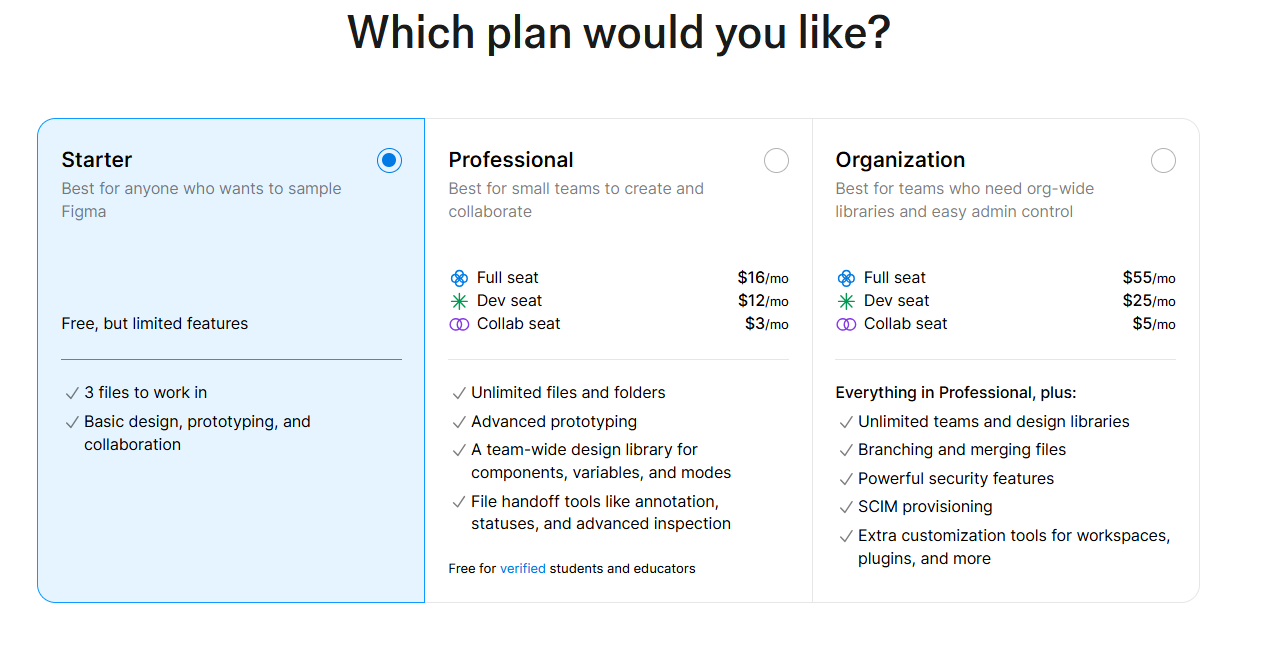Click the Organization Collab seat icon
Viewport: 1262px width, 654px height.
(x=846, y=324)
